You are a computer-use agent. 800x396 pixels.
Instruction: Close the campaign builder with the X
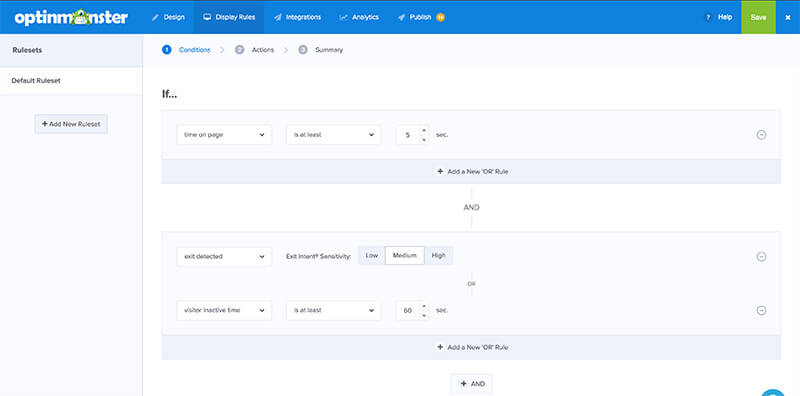[x=788, y=17]
